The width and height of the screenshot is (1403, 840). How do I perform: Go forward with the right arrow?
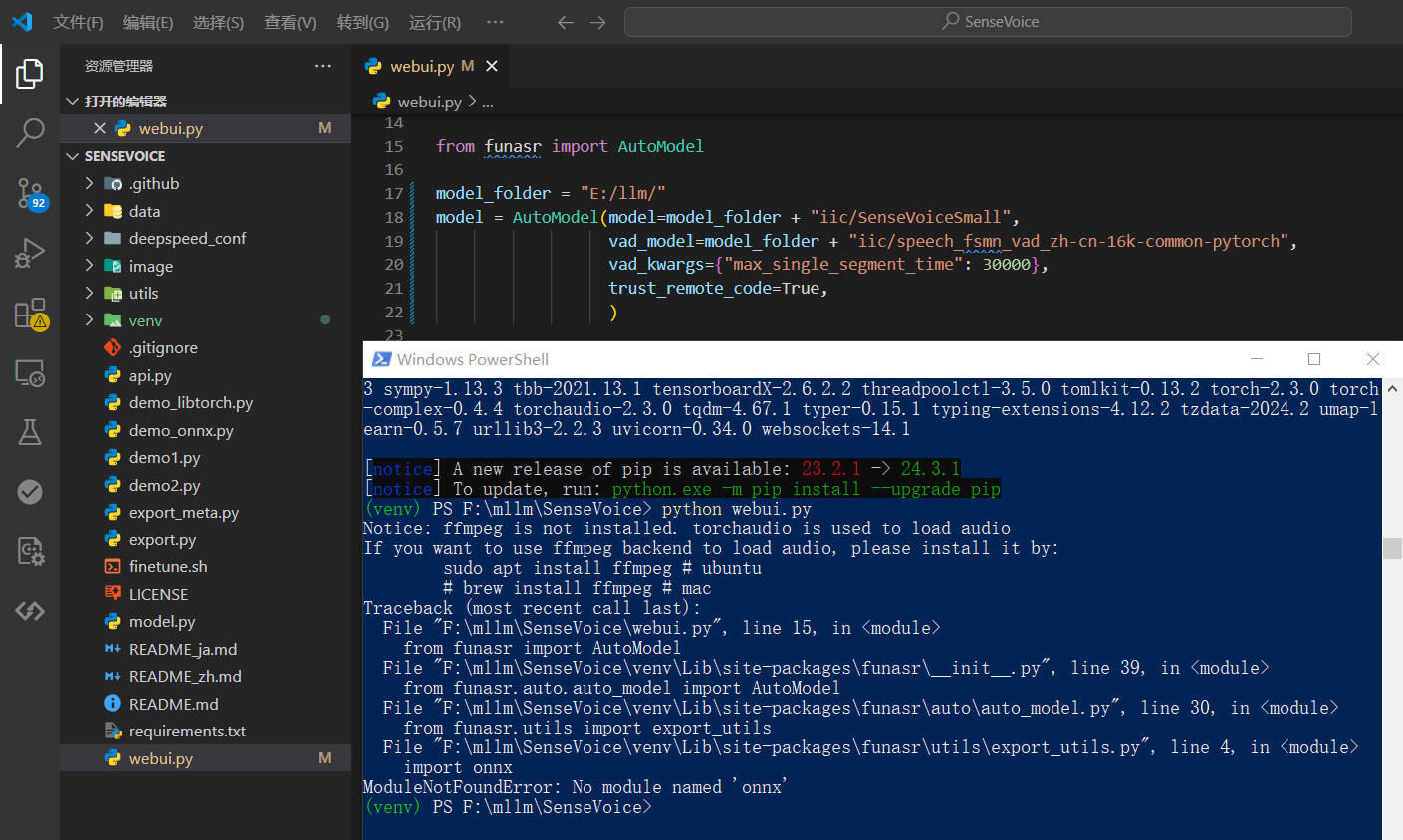tap(598, 22)
